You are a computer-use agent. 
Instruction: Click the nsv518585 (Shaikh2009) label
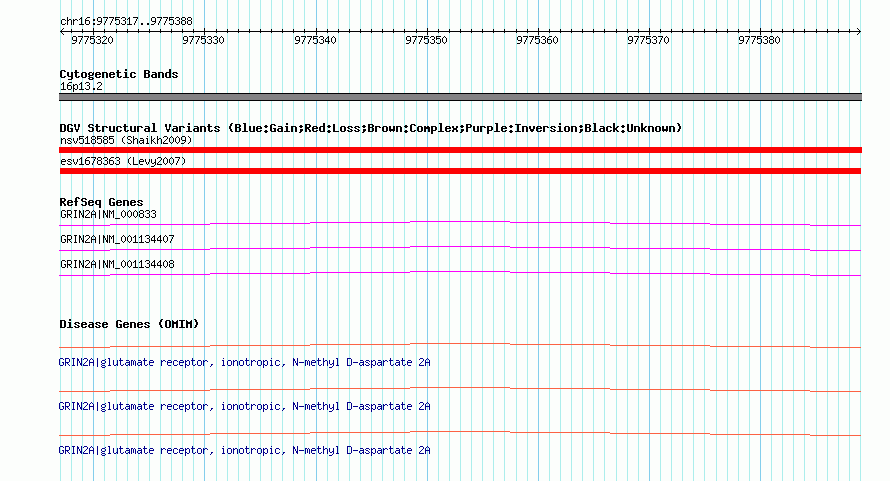pos(126,140)
